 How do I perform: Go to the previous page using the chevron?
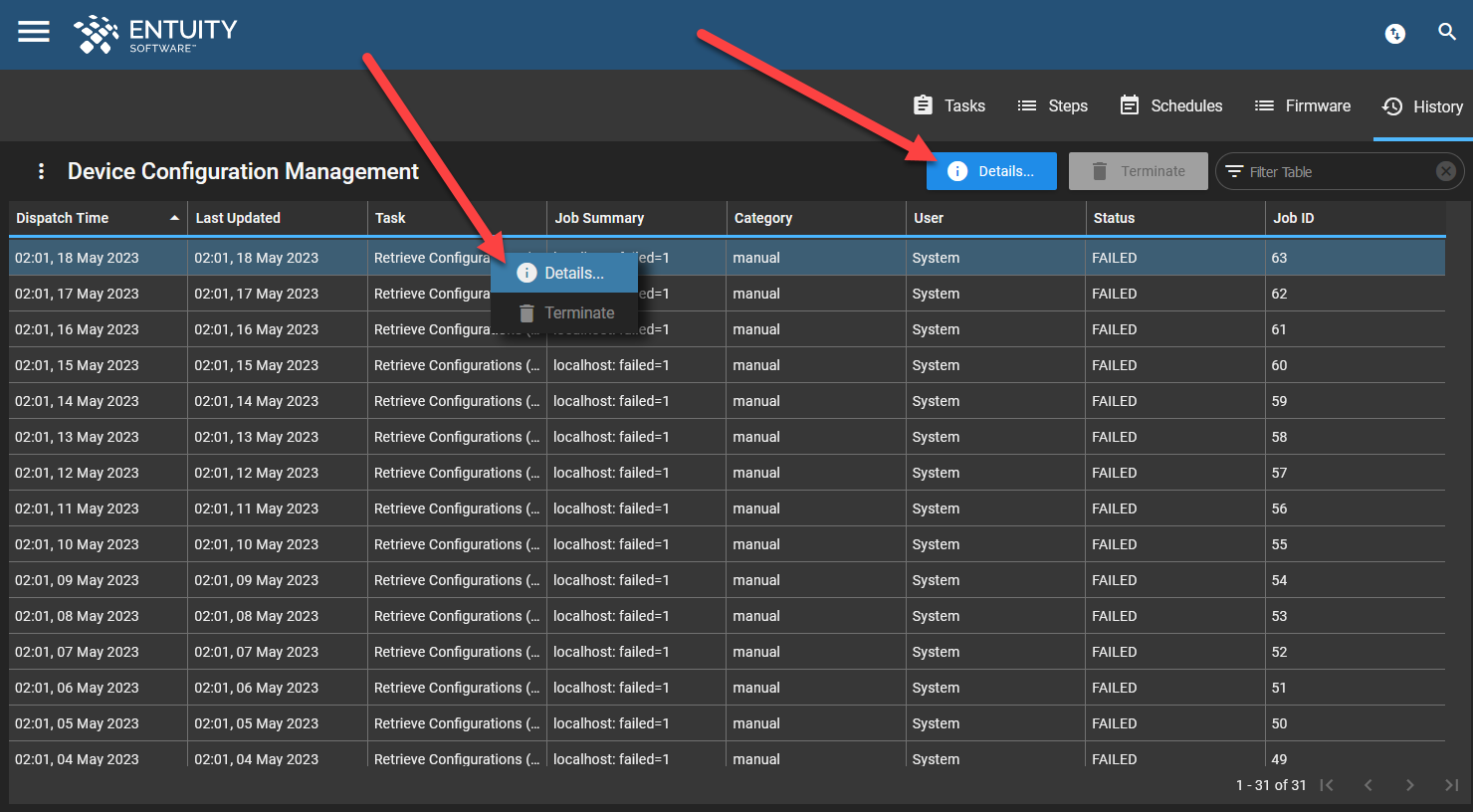pyautogui.click(x=1368, y=785)
